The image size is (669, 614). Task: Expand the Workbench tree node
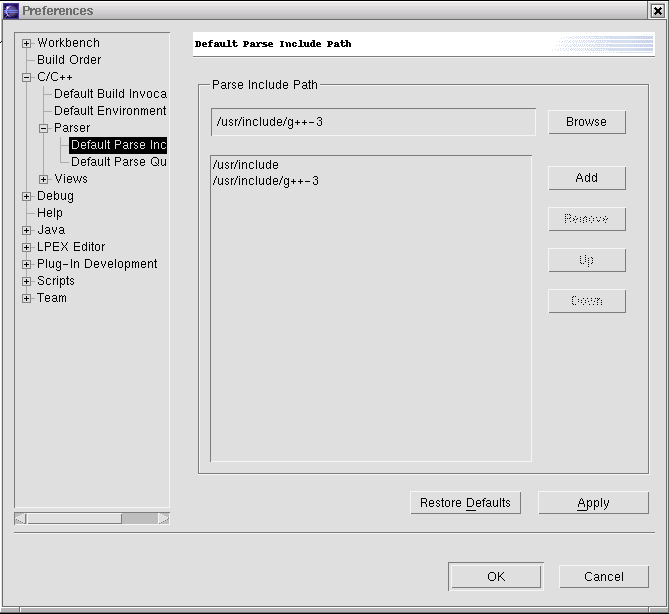(x=27, y=43)
